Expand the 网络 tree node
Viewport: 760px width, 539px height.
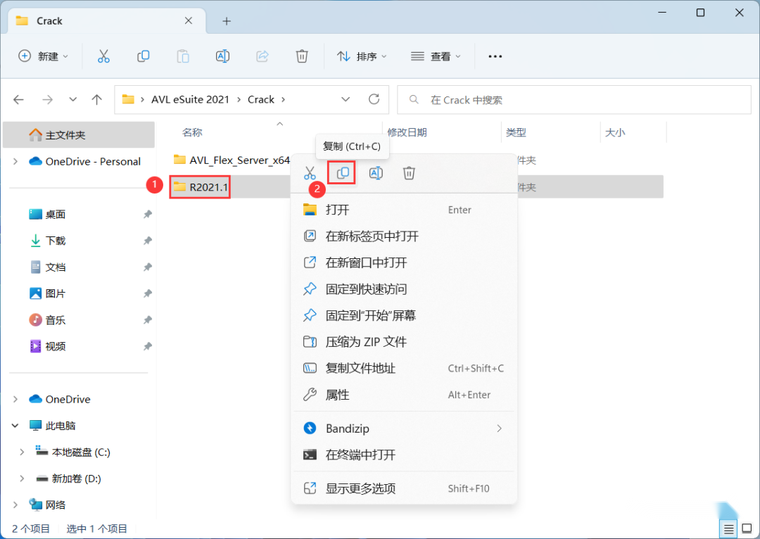[x=16, y=505]
